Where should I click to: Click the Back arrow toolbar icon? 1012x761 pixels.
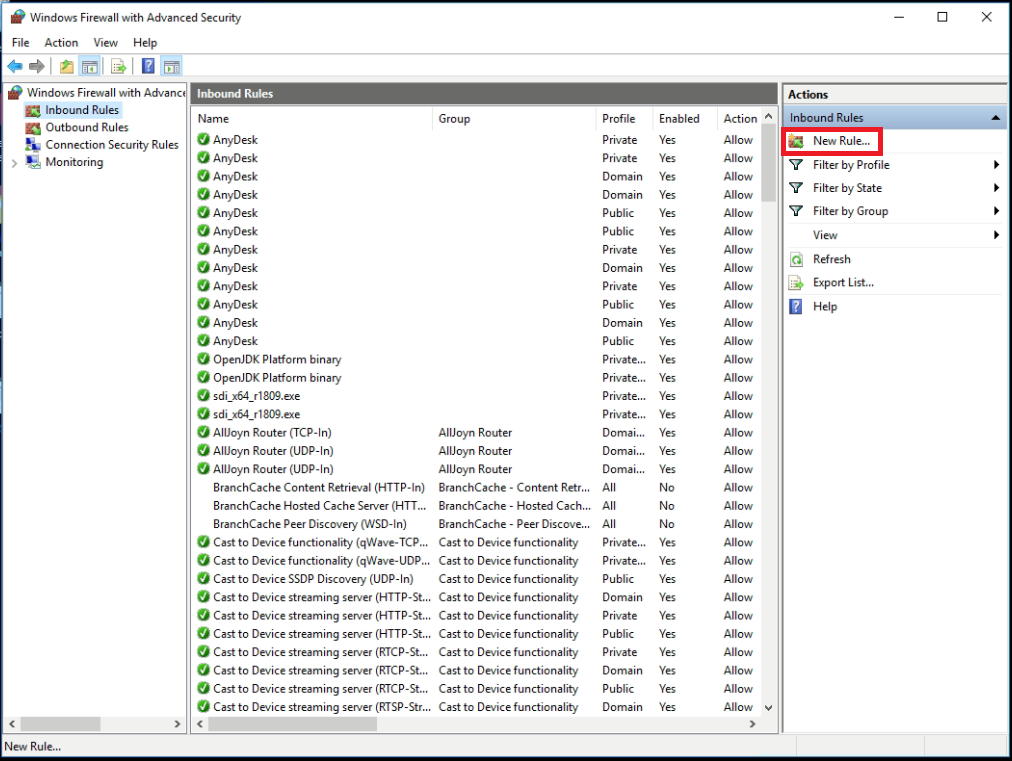(15, 66)
